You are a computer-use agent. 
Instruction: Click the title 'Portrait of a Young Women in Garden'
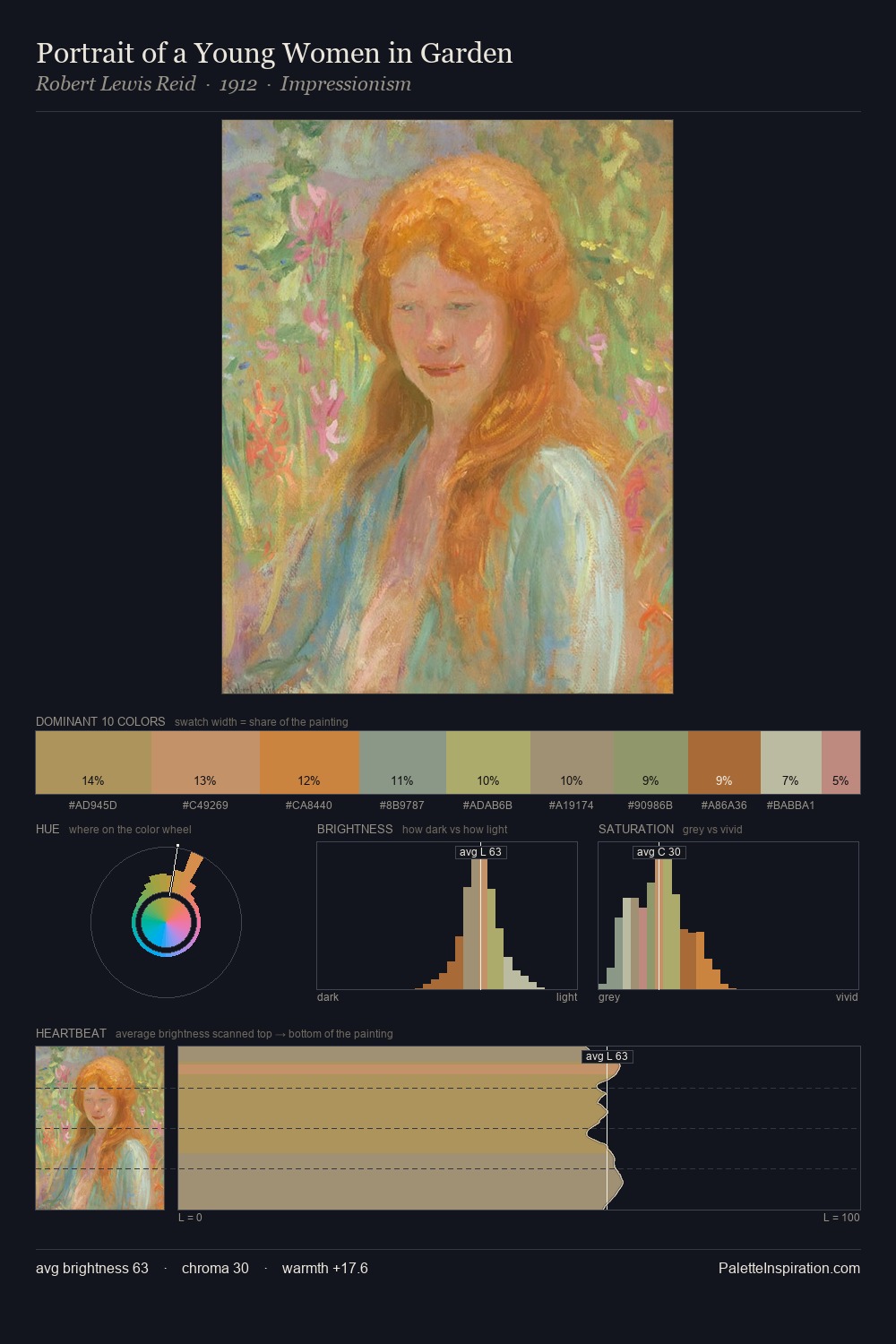pos(274,53)
